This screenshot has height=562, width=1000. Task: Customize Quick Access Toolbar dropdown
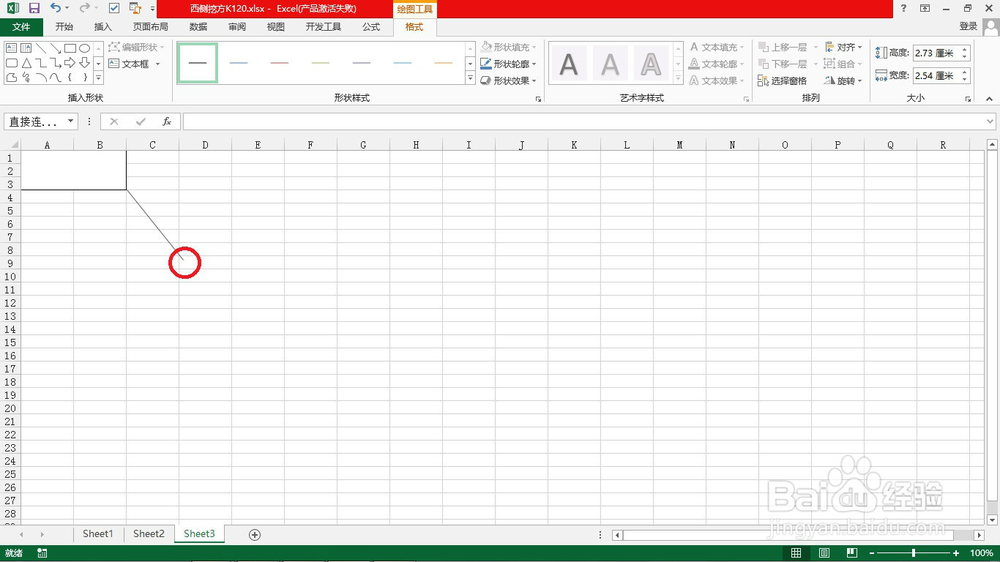tap(152, 9)
